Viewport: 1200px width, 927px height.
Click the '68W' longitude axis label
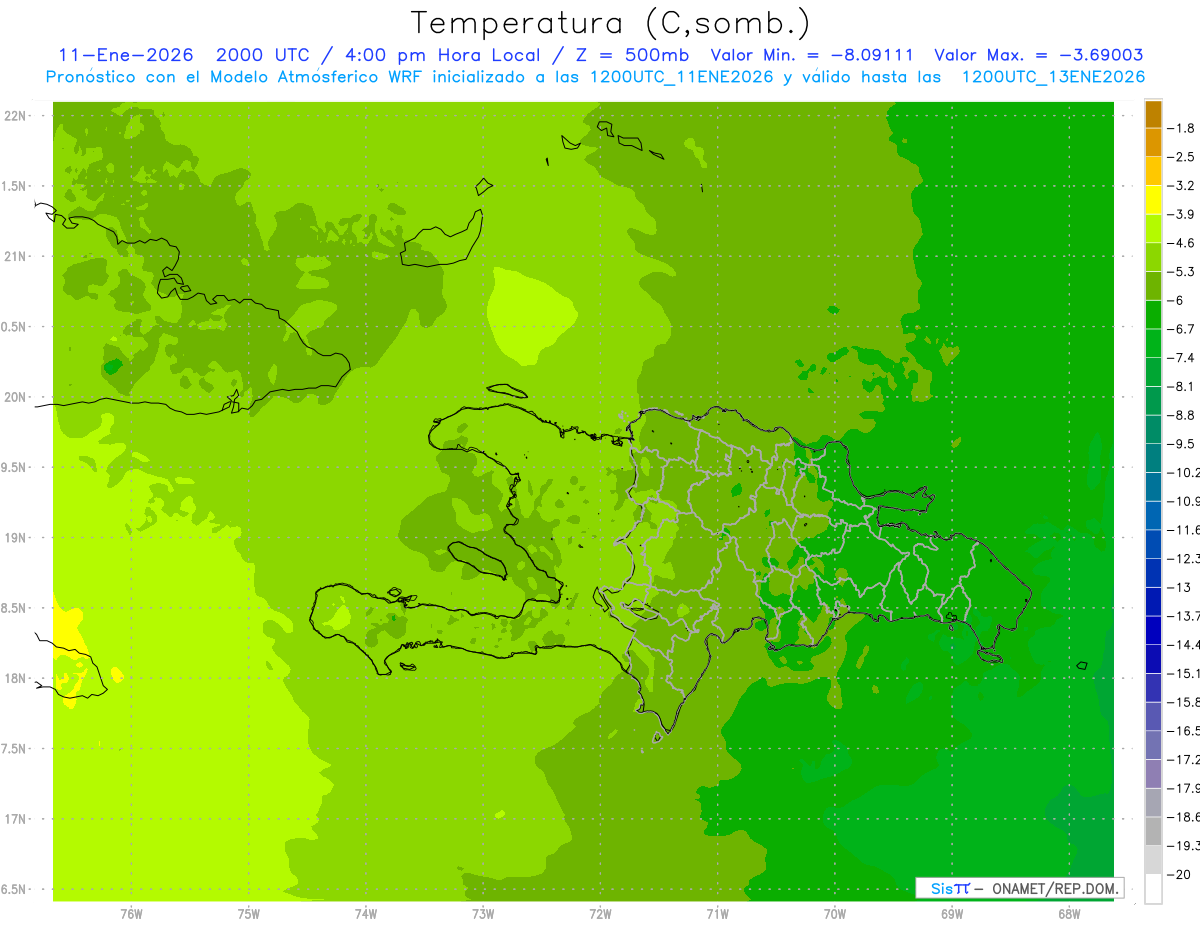point(1069,914)
